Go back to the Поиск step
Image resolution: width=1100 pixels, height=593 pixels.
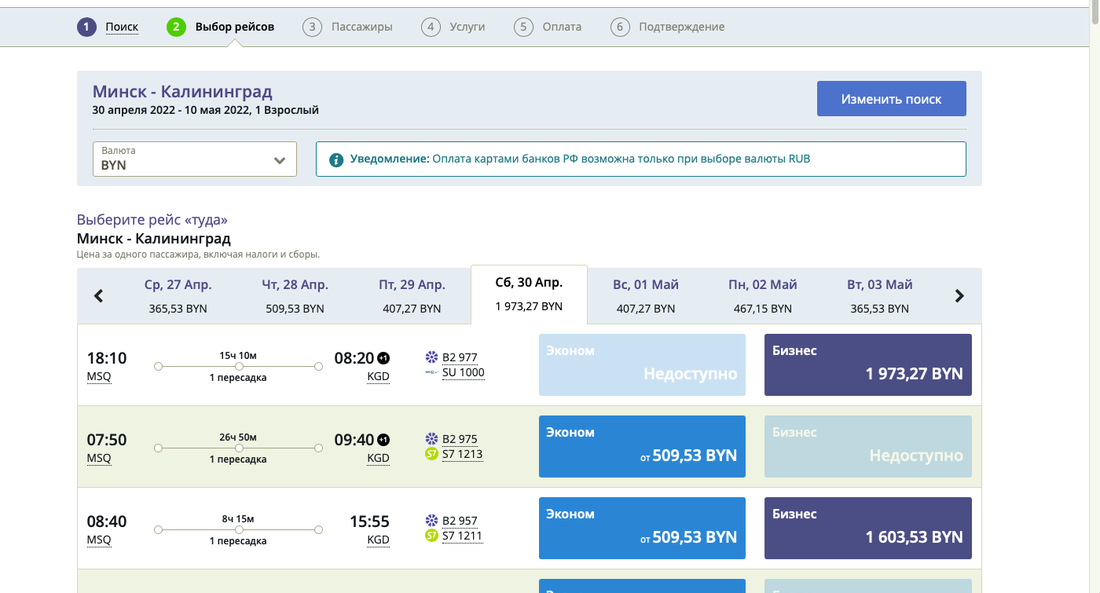tap(122, 27)
